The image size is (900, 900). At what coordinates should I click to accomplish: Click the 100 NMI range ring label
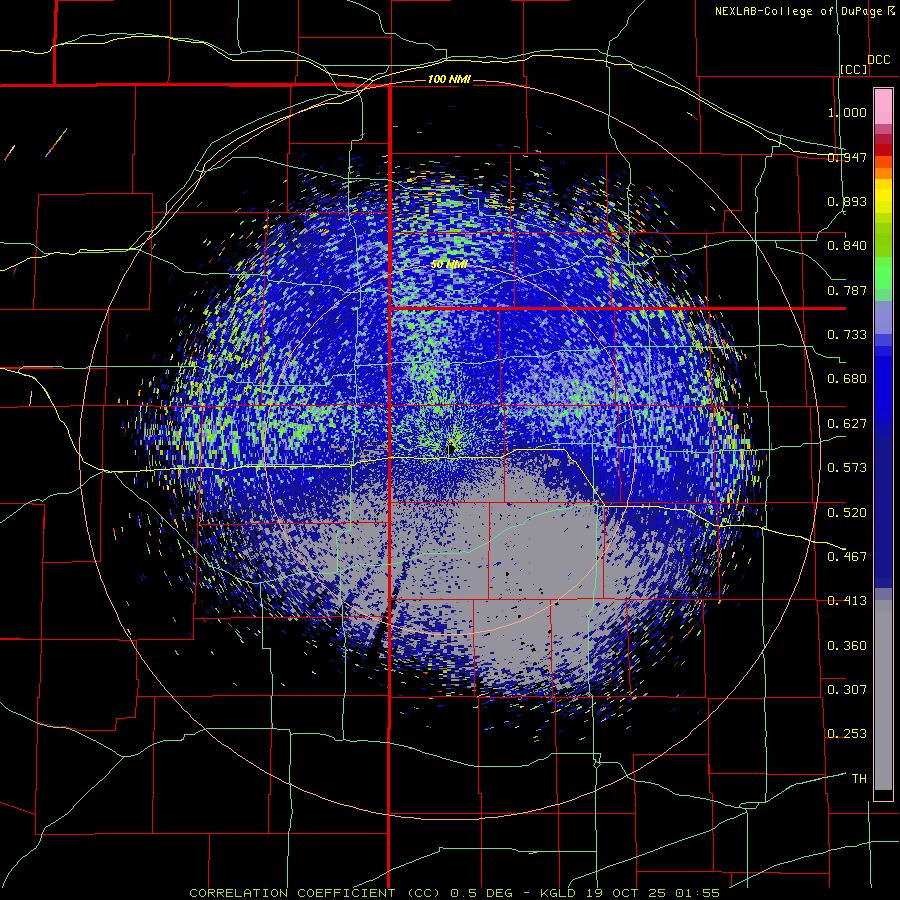click(x=449, y=79)
